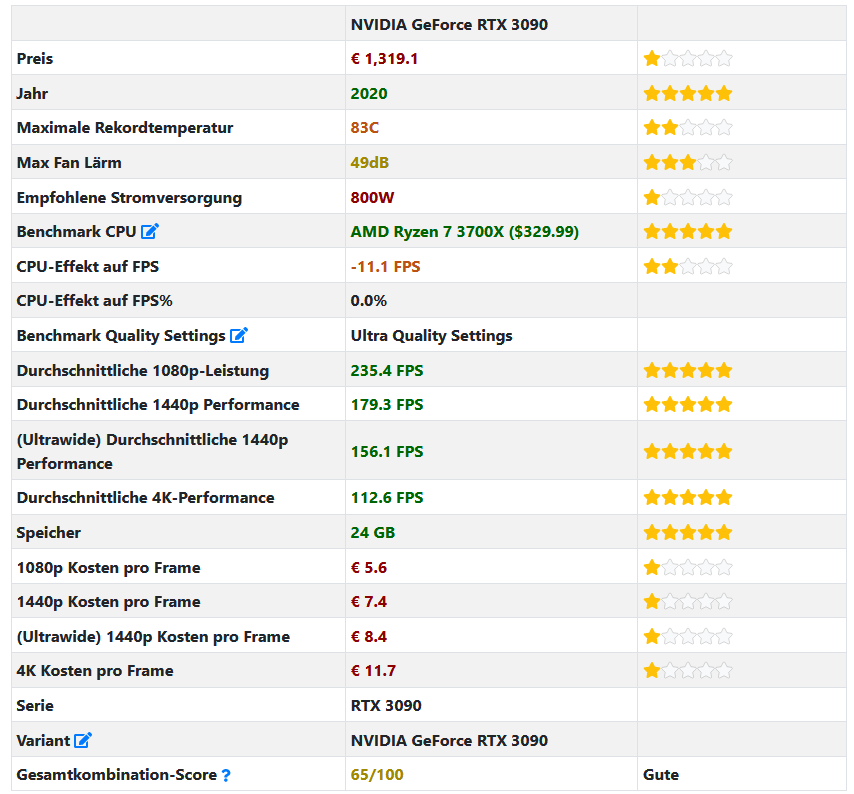
Task: Click the year value 2020
Action: tap(369, 93)
